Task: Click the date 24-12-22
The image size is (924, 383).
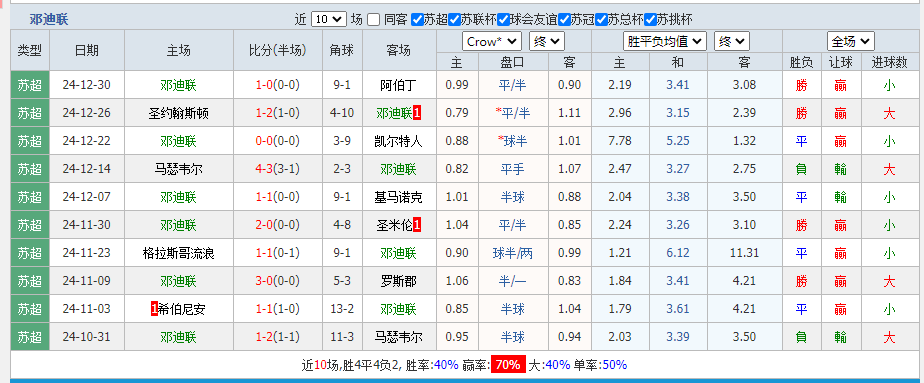Action: tap(87, 141)
